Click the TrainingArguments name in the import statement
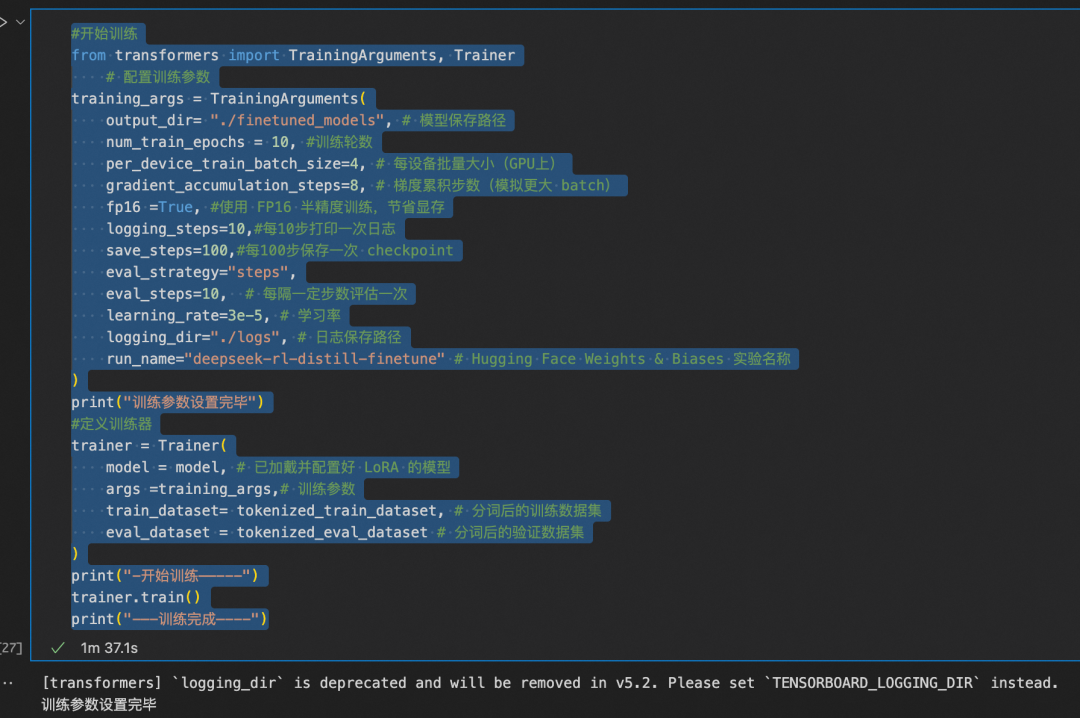 point(362,55)
